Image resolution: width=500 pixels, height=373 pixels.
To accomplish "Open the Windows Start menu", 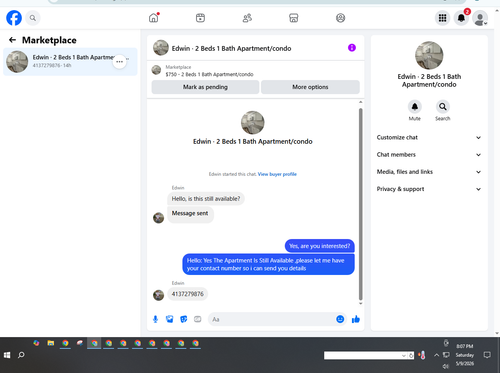I will click(x=7, y=355).
